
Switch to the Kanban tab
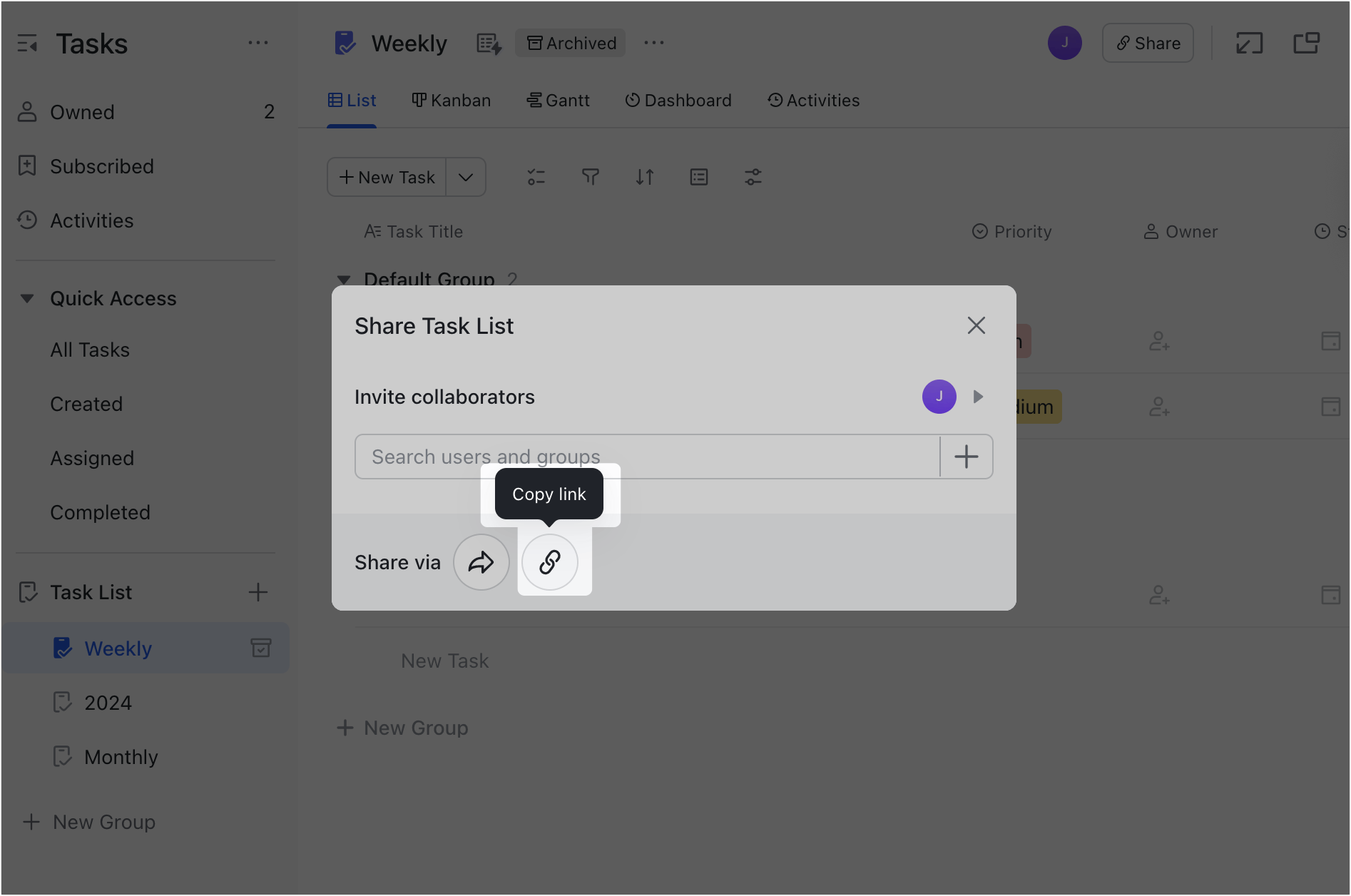click(451, 101)
